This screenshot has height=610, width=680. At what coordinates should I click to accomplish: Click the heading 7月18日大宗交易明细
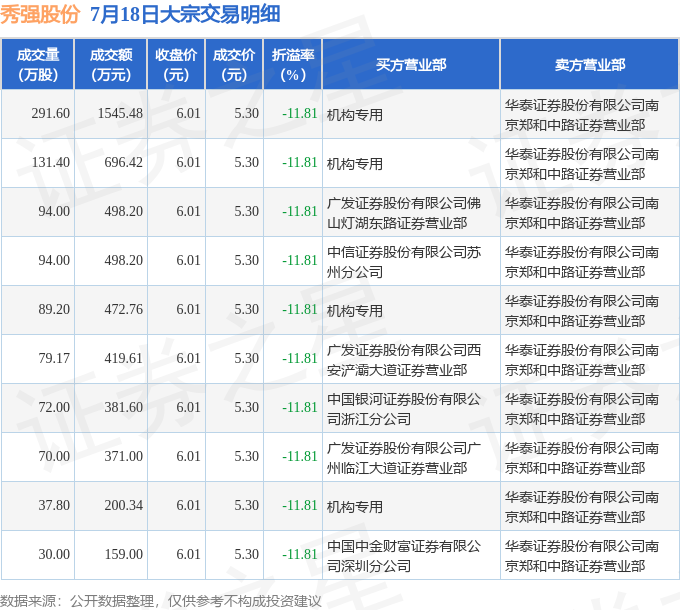185,14
